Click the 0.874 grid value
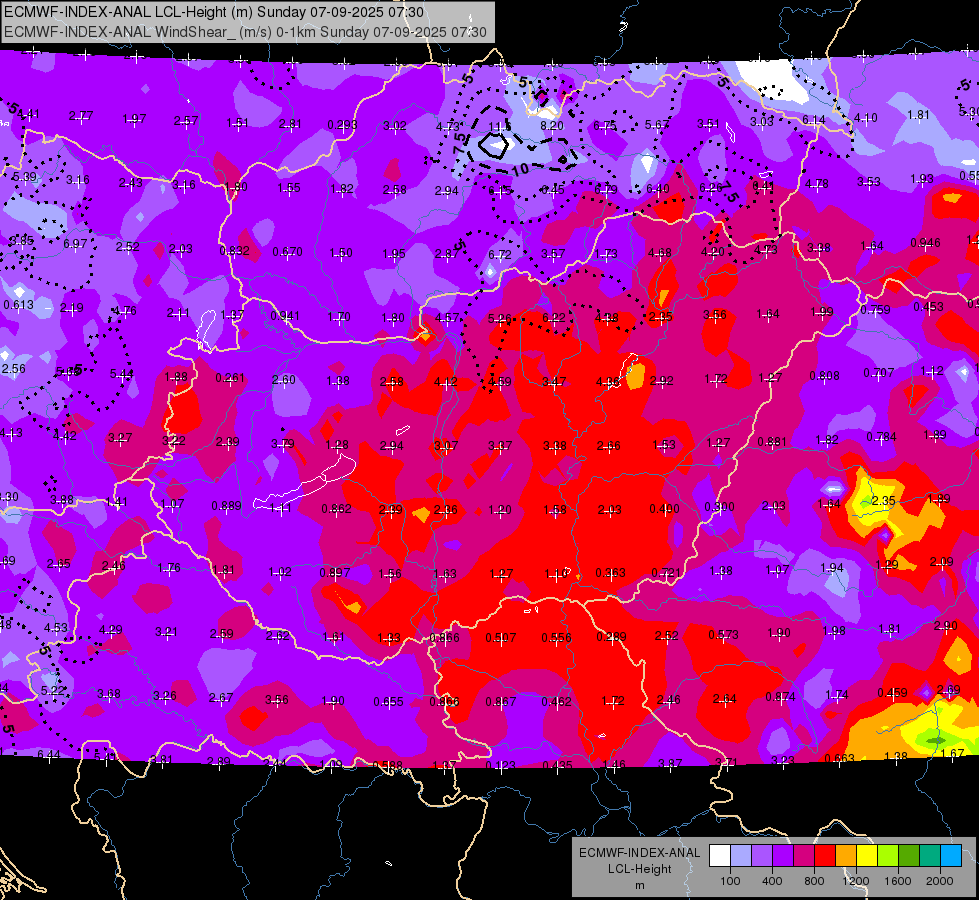This screenshot has width=979, height=900. point(780,696)
